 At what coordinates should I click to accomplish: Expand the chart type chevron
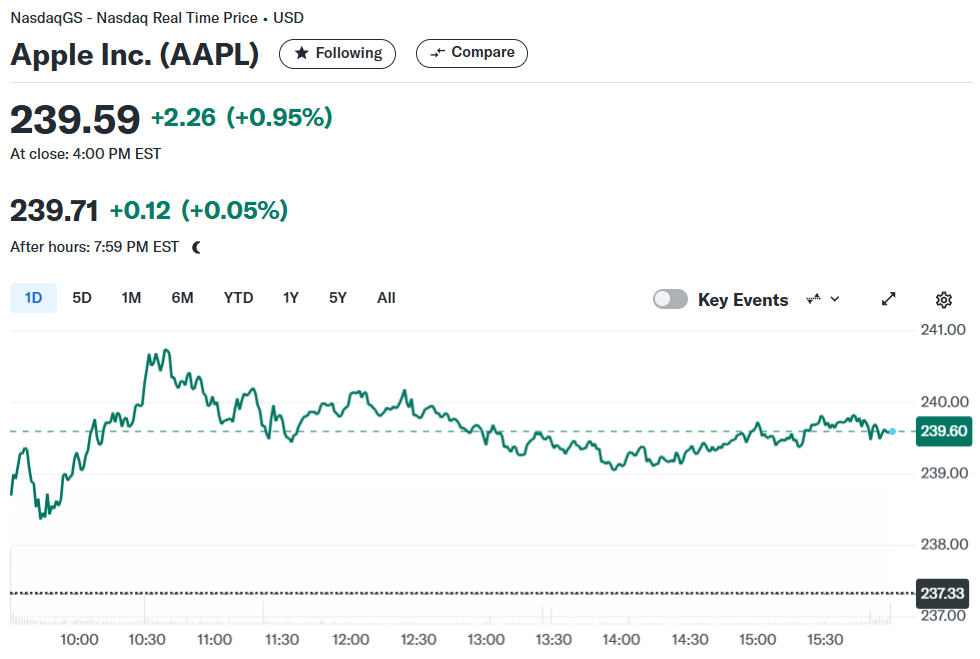click(x=835, y=299)
